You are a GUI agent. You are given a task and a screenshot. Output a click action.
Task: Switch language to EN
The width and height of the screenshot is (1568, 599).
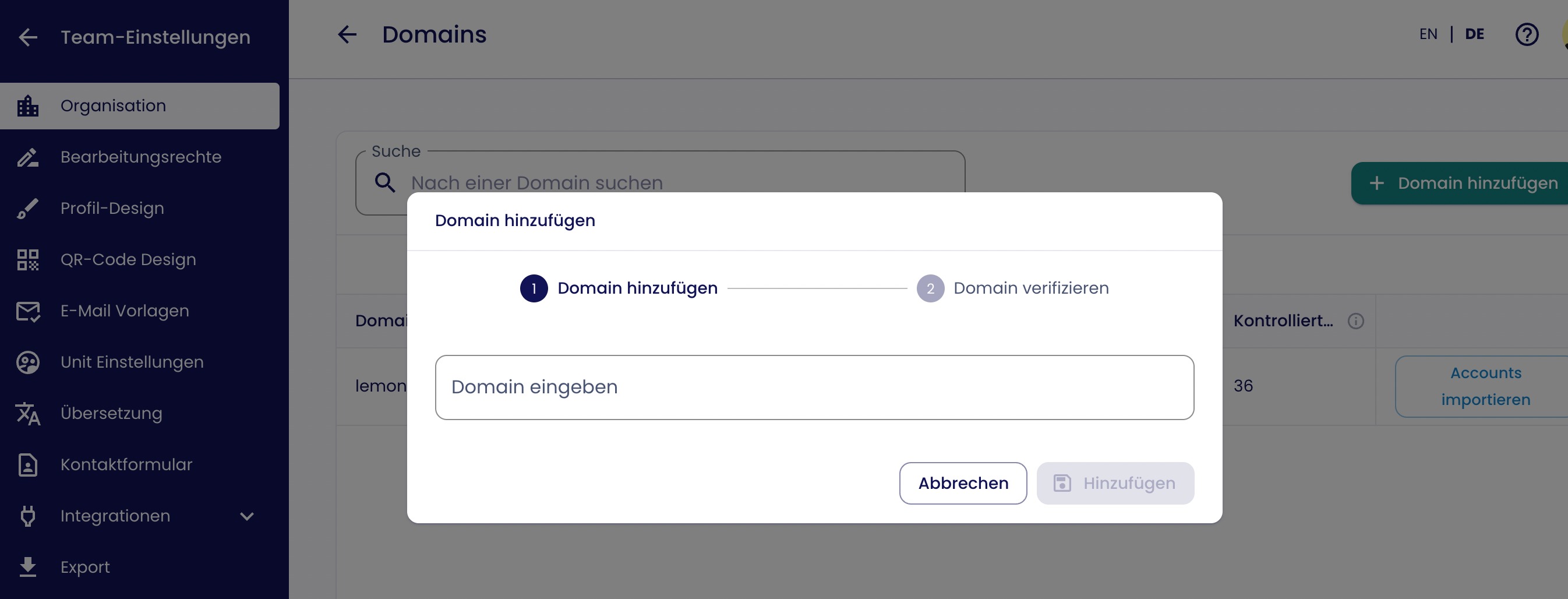tap(1428, 34)
